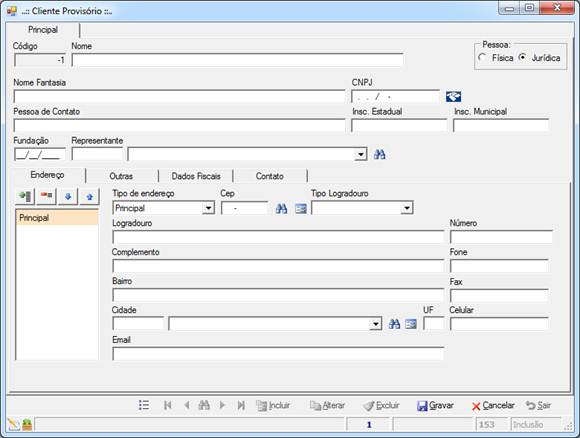Click the Logradouro input field
Image resolution: width=580 pixels, height=438 pixels.
(x=278, y=237)
